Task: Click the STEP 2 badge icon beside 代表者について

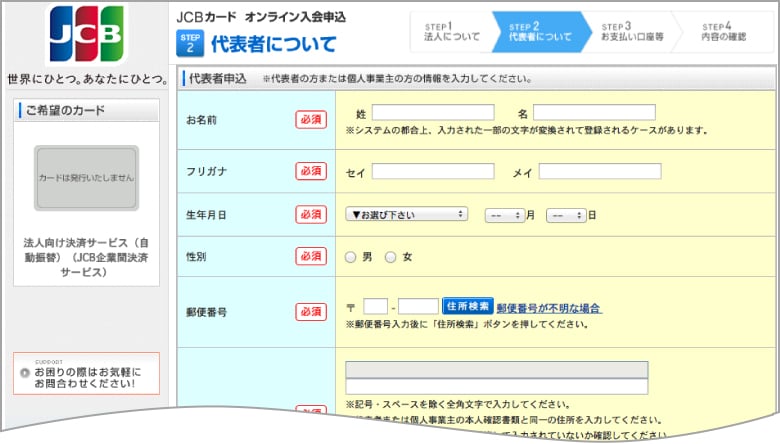Action: (190, 43)
